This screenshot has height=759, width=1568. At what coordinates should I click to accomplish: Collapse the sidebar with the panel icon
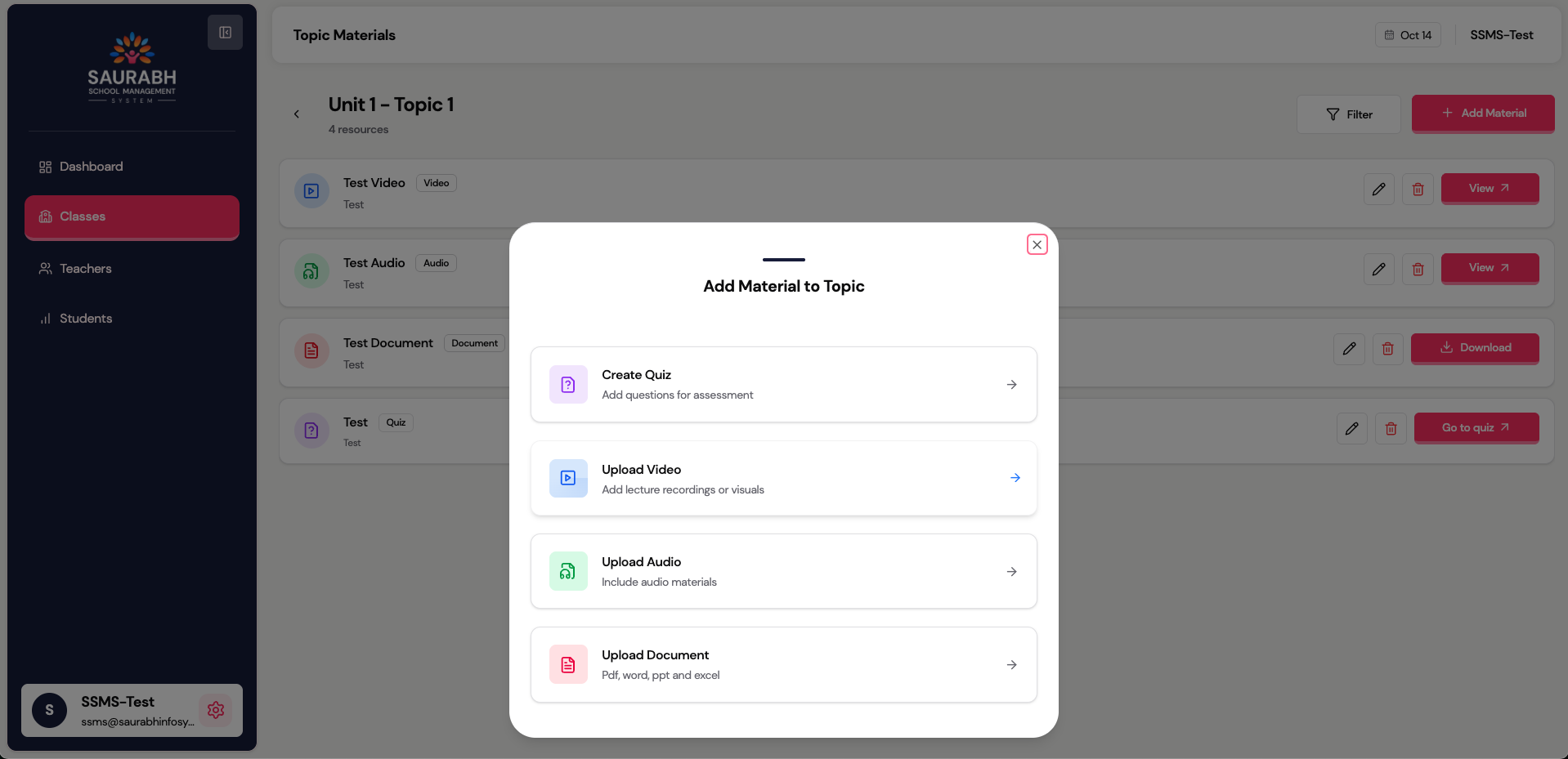coord(225,33)
